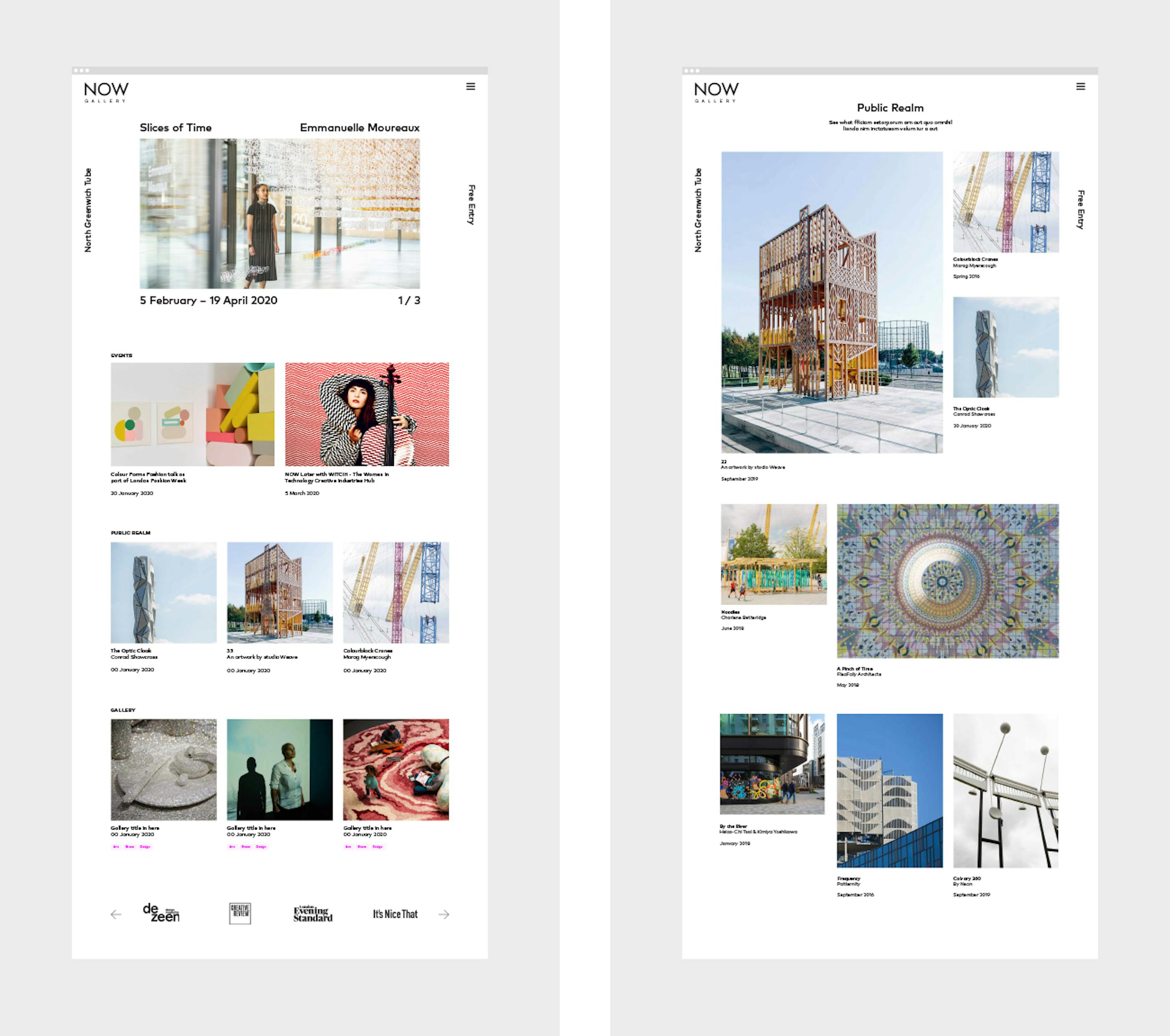Open hamburger menu on Public Realm page
Image resolution: width=1170 pixels, height=1036 pixels.
(x=1080, y=86)
